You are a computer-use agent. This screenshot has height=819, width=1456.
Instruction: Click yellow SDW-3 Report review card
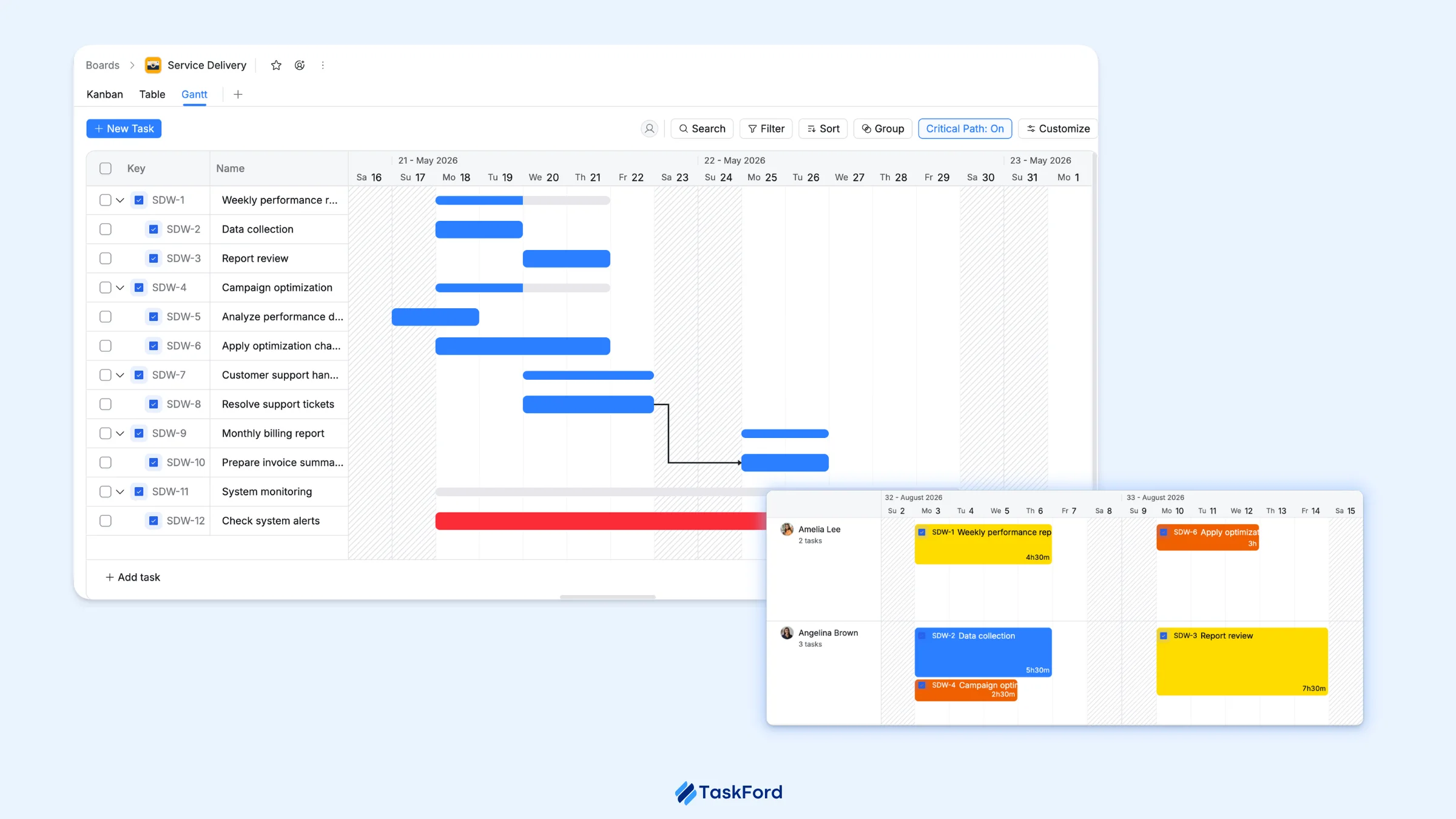(1242, 661)
